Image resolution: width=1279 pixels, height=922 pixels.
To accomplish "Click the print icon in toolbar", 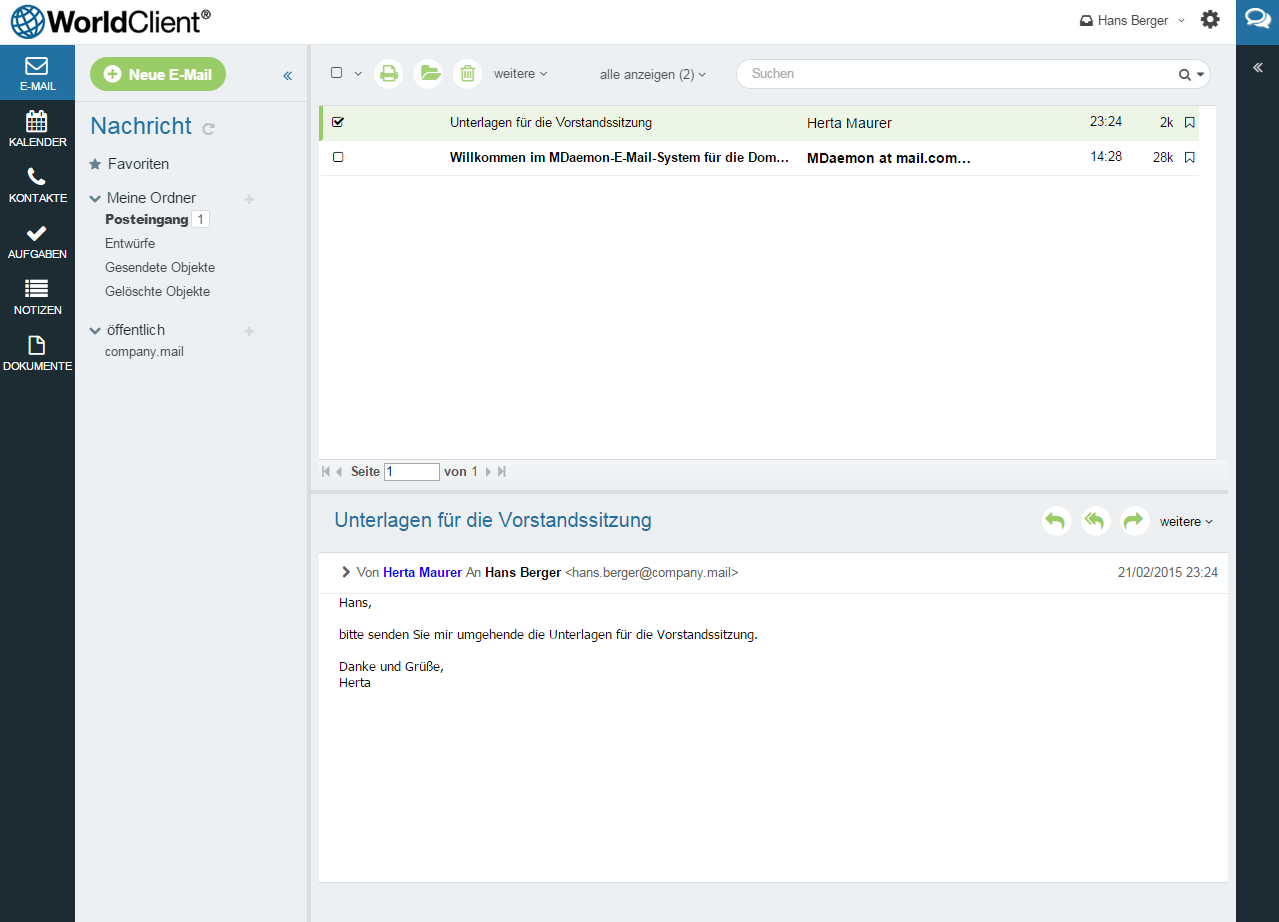I will (389, 73).
